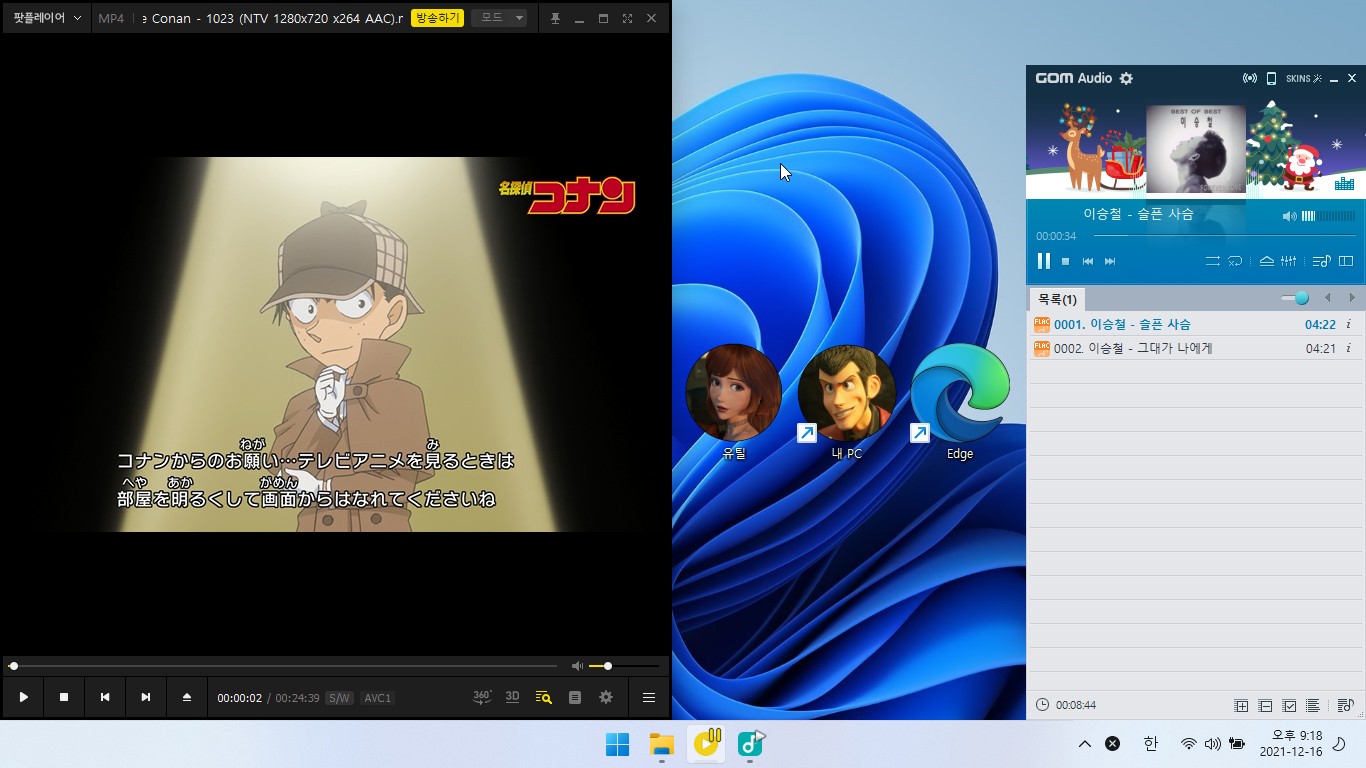This screenshot has height=768, width=1366.
Task: Open the 모드 mode dropdown
Action: point(498,18)
